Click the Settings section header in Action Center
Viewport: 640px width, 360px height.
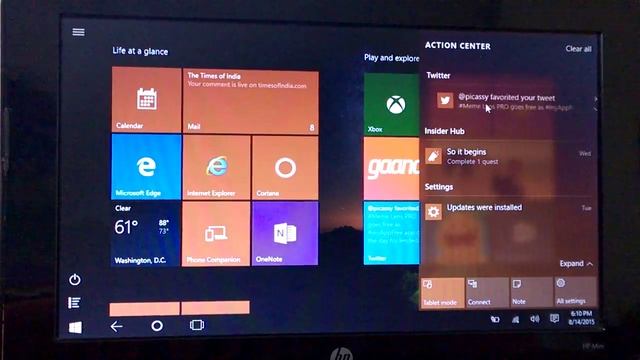tap(439, 187)
